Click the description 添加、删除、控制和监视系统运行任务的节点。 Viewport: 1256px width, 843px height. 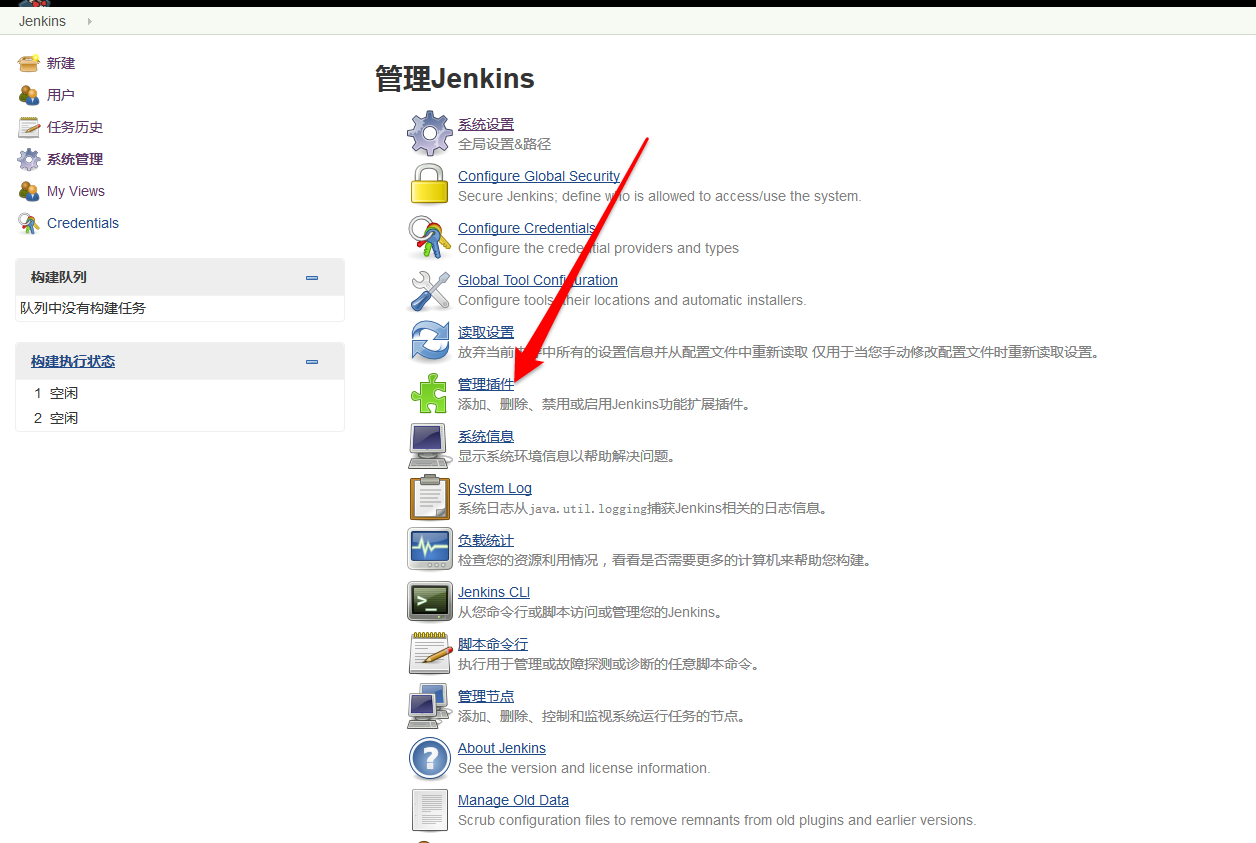(602, 716)
